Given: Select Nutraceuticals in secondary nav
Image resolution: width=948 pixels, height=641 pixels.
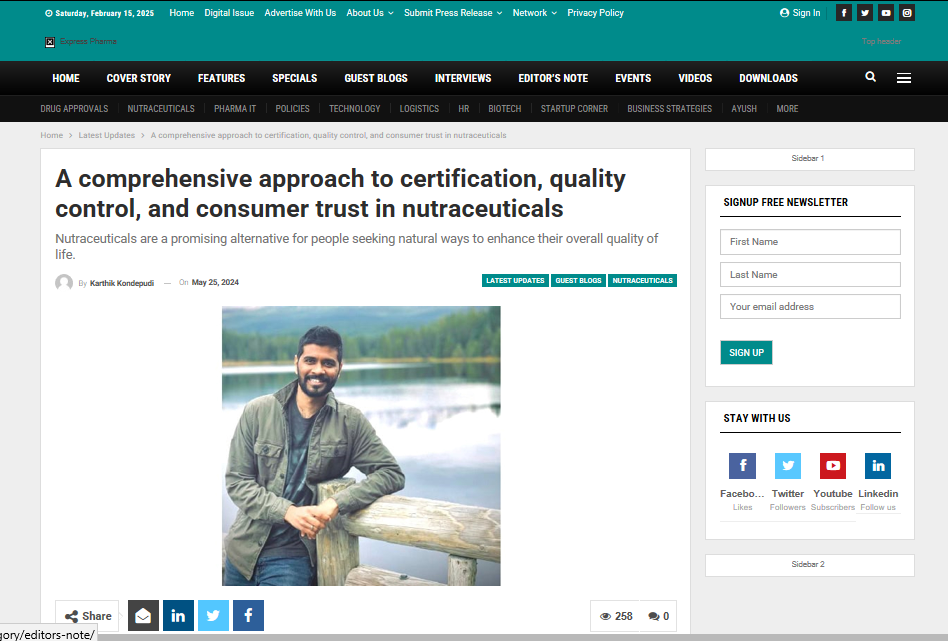Looking at the screenshot, I should [x=161, y=109].
